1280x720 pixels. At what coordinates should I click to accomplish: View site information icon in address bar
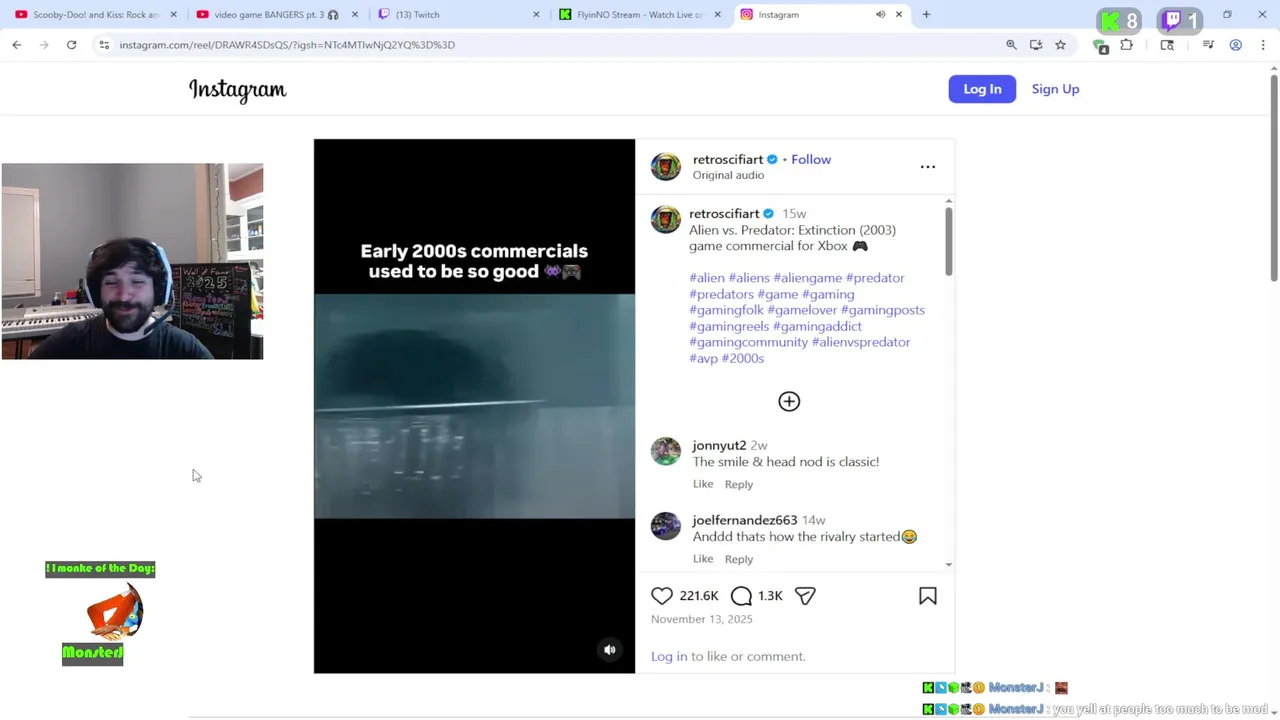click(104, 45)
